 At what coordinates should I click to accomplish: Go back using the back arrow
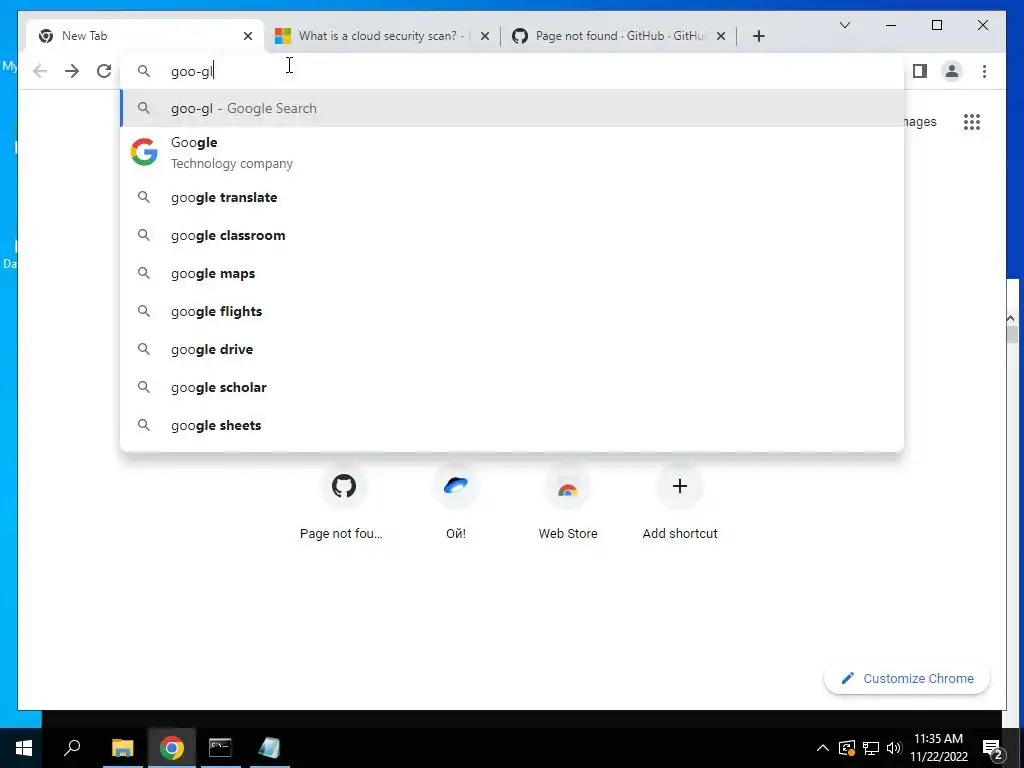pyautogui.click(x=40, y=71)
